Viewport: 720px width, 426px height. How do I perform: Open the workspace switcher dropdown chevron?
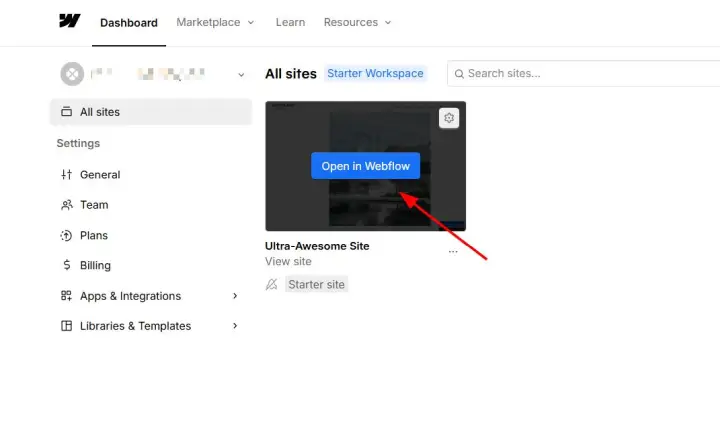(241, 74)
